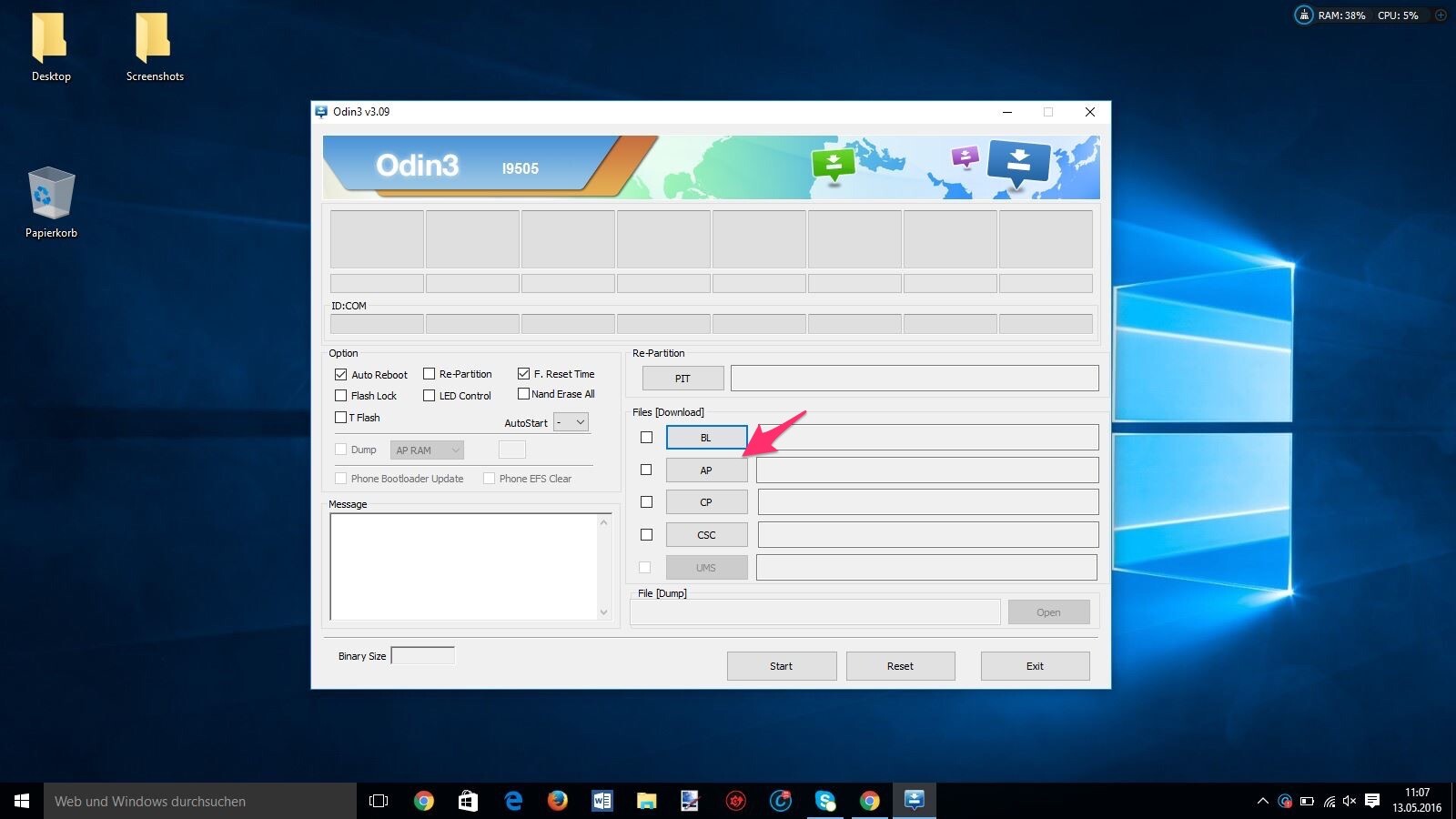This screenshot has width=1456, height=819.
Task: Check the Nand Erase All box
Action: pos(524,394)
